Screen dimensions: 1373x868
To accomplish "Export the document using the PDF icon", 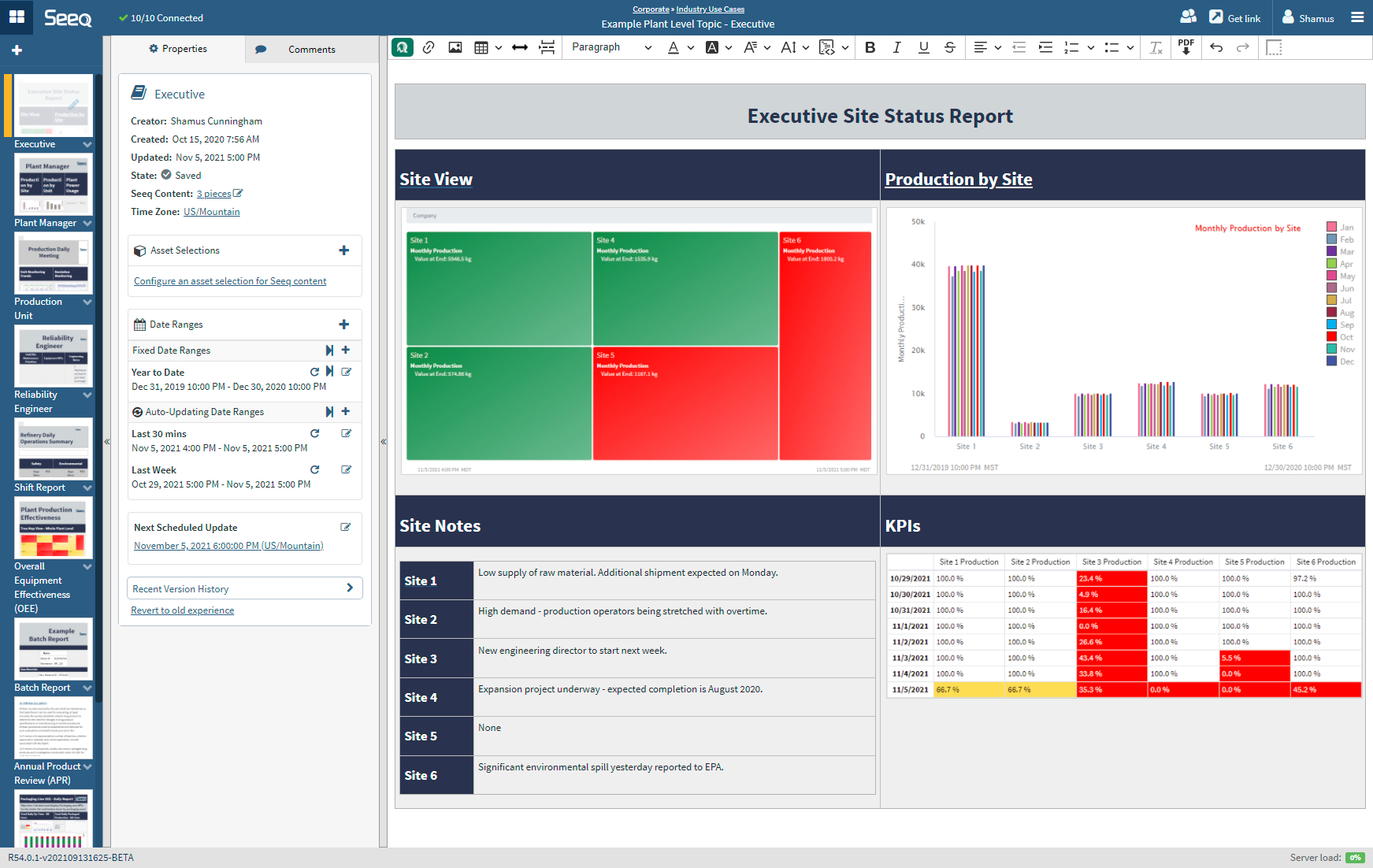I will tap(1186, 49).
